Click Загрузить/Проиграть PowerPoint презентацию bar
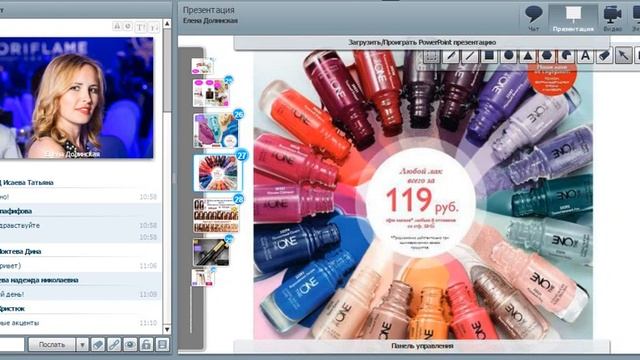 tap(422, 42)
